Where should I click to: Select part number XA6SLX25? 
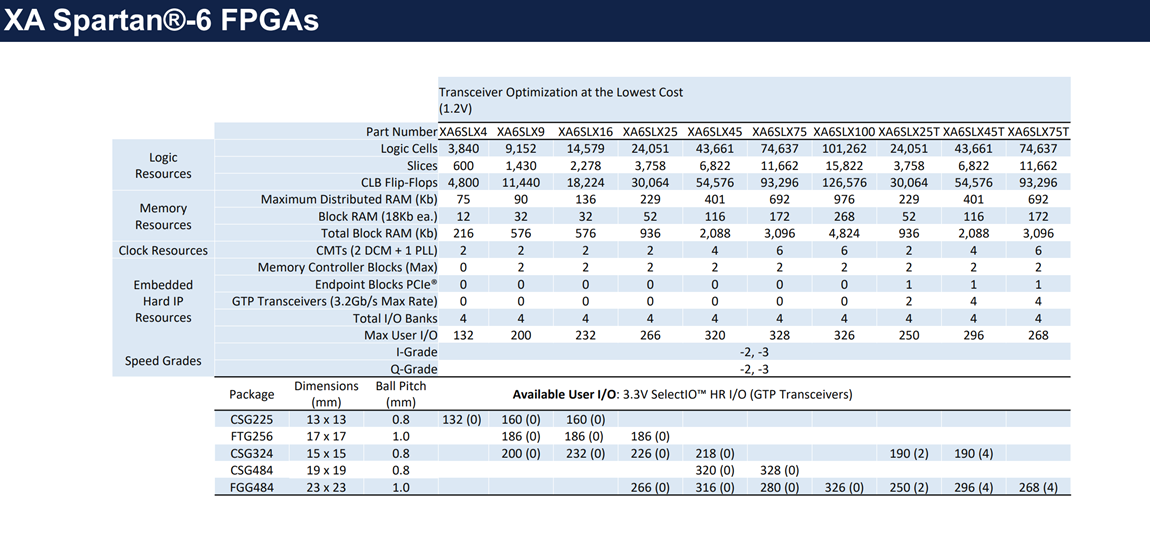click(650, 132)
